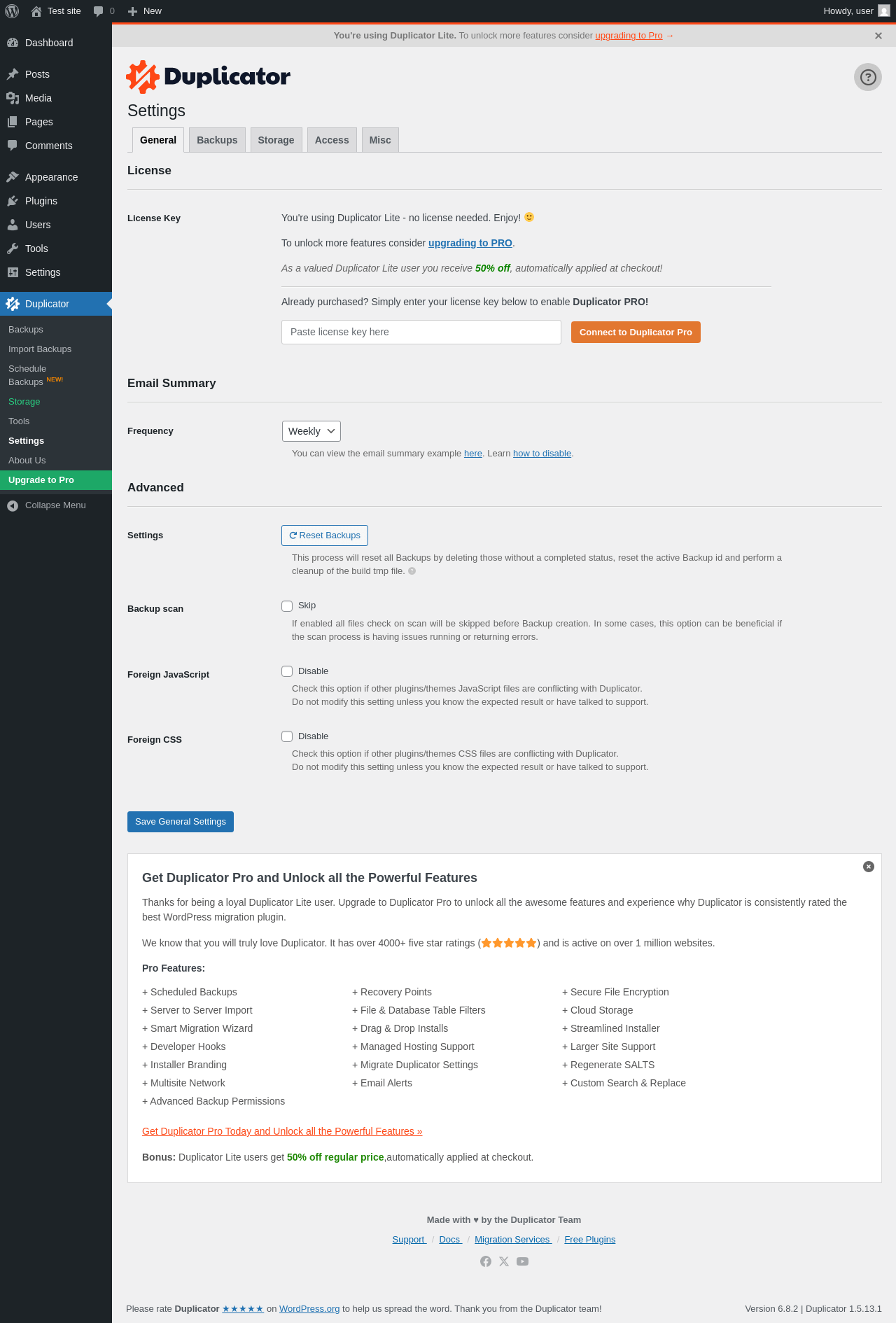Open Duplicator YouTube icon

click(x=522, y=1261)
